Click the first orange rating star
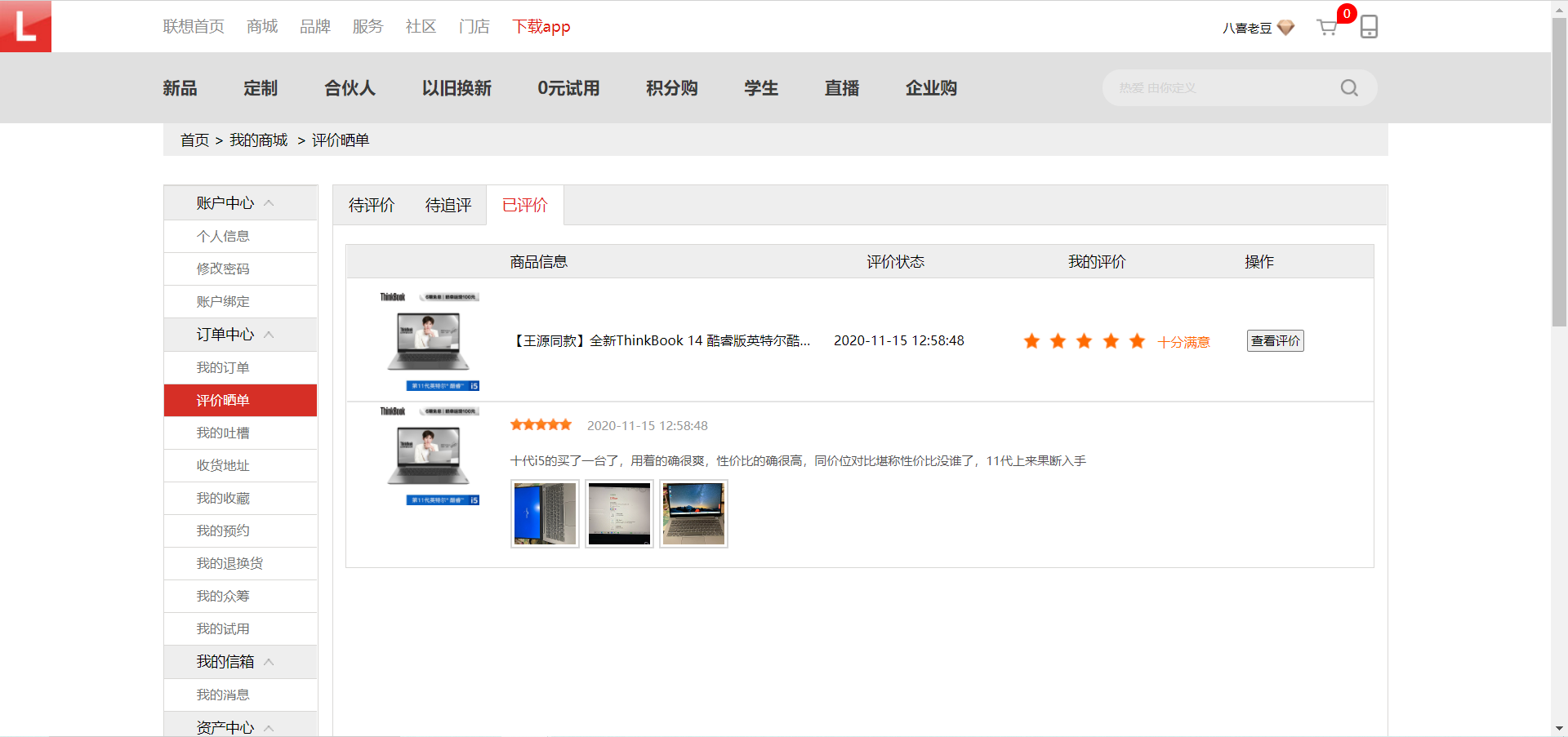Screen dimensions: 1568x737 click(1031, 340)
